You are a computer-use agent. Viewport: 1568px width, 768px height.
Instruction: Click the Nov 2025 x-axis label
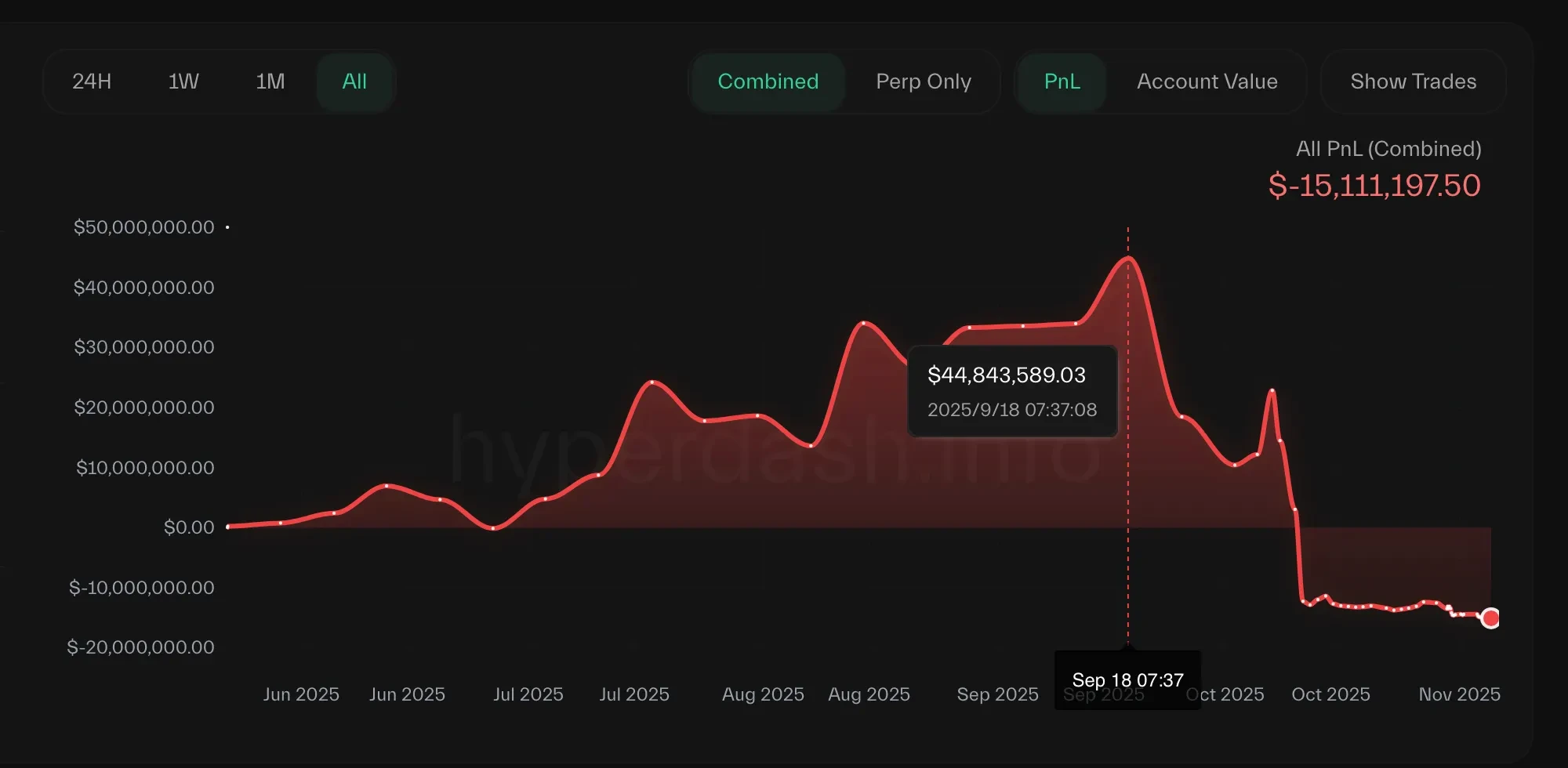(x=1459, y=694)
